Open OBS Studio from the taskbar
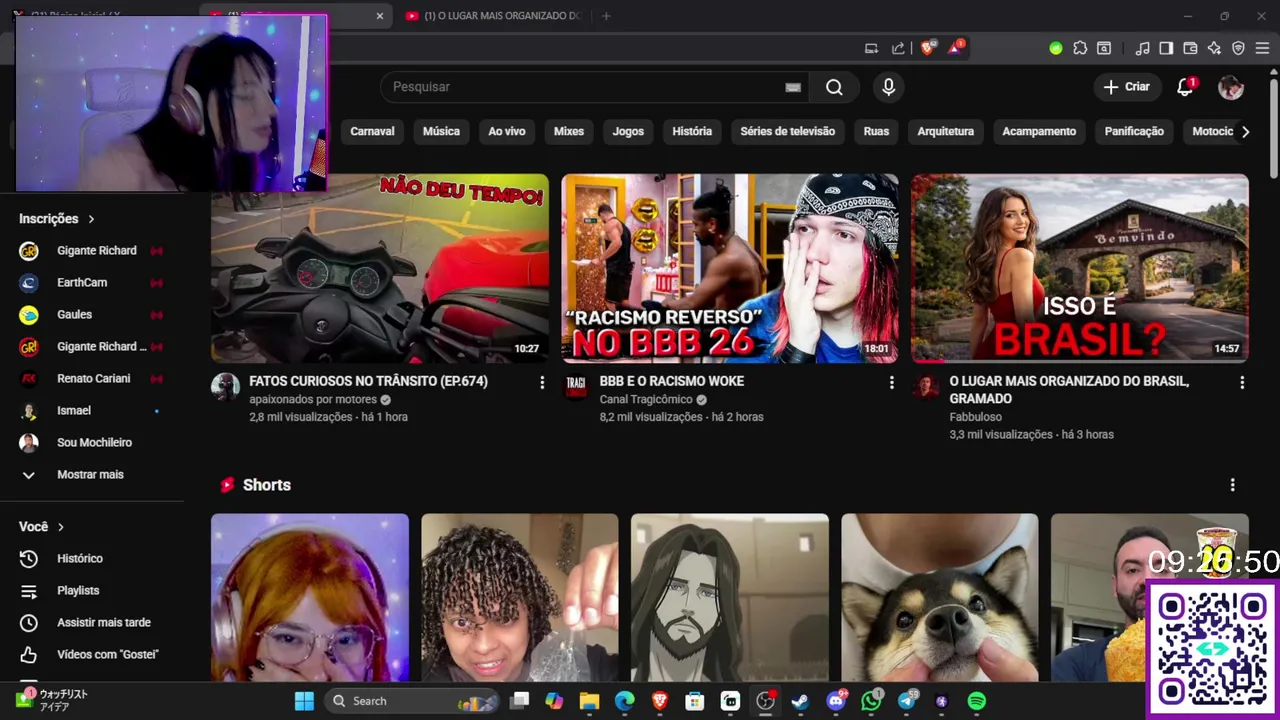 (765, 701)
